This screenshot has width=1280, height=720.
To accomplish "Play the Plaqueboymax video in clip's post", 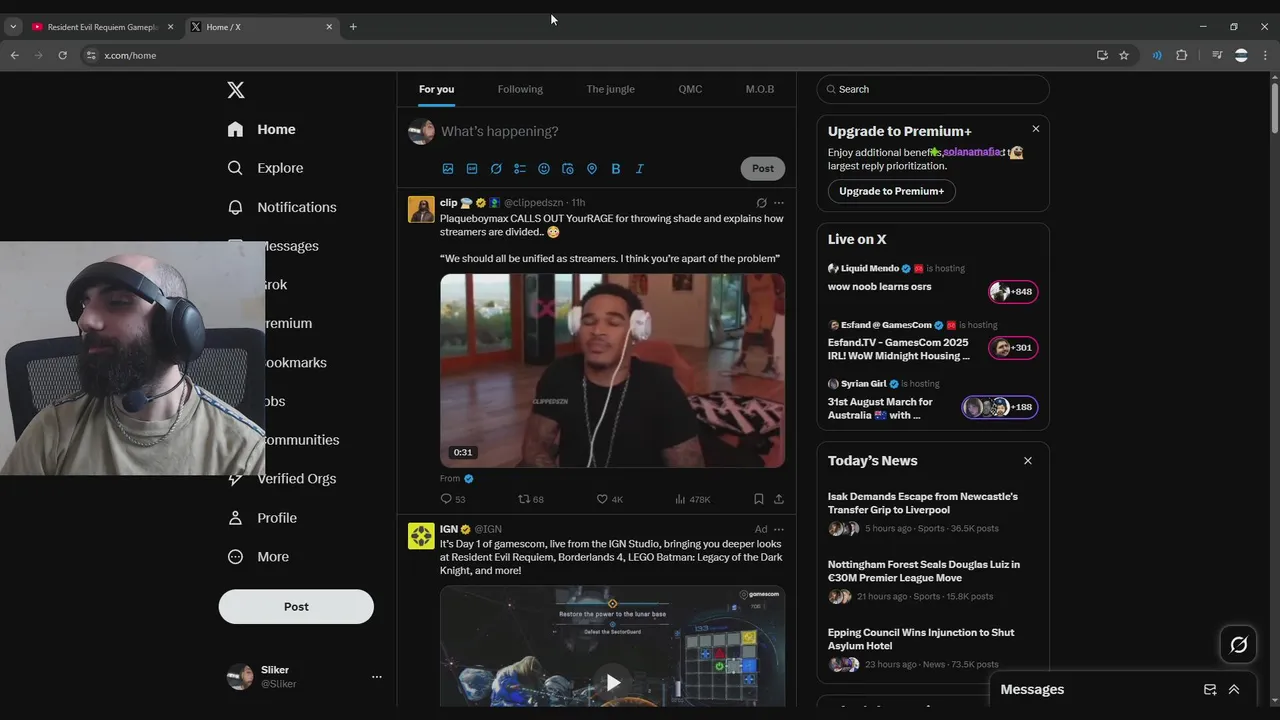I will pos(612,370).
